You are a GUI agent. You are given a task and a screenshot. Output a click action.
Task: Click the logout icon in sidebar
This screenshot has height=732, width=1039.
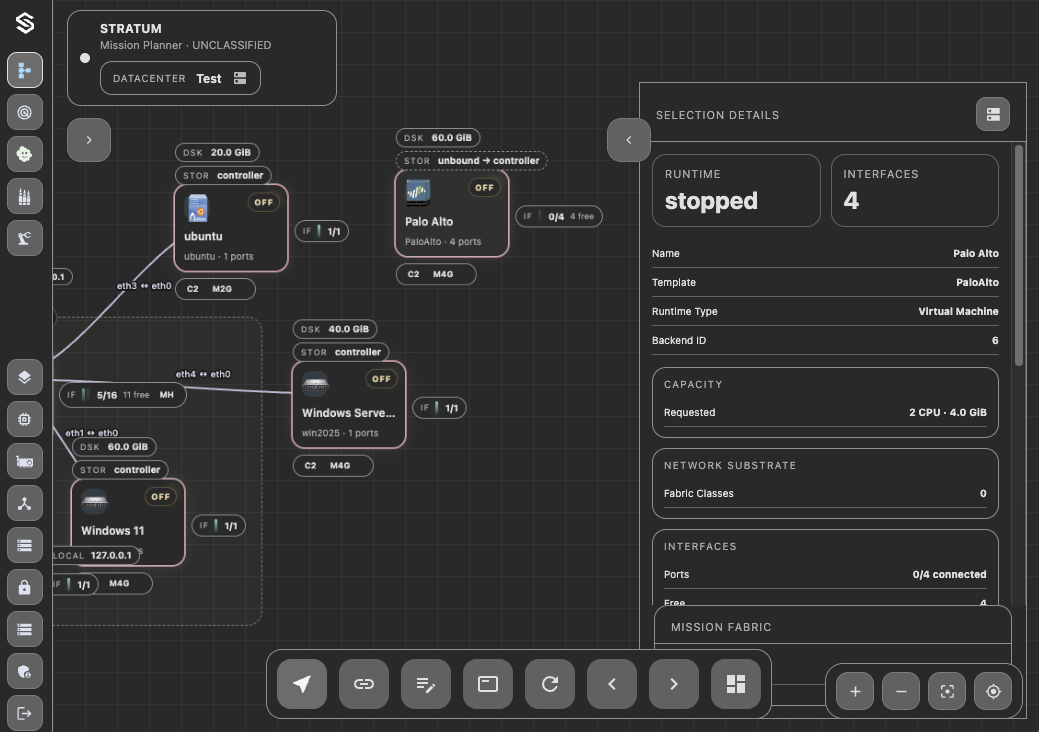tap(25, 713)
